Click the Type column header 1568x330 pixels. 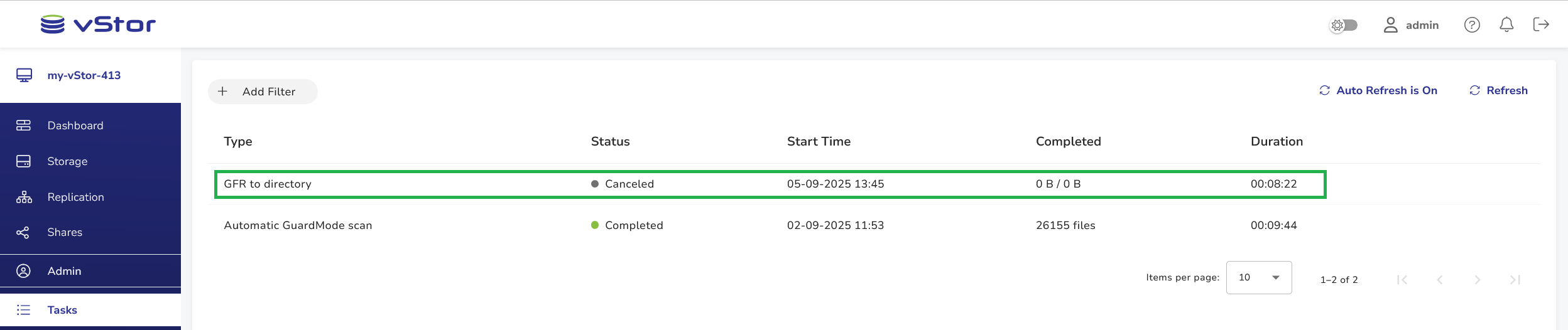[x=238, y=141]
